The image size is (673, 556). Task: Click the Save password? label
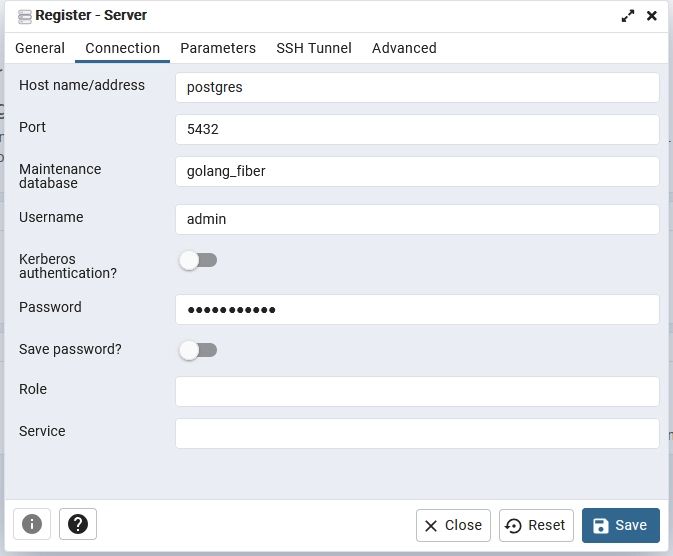[x=70, y=349]
